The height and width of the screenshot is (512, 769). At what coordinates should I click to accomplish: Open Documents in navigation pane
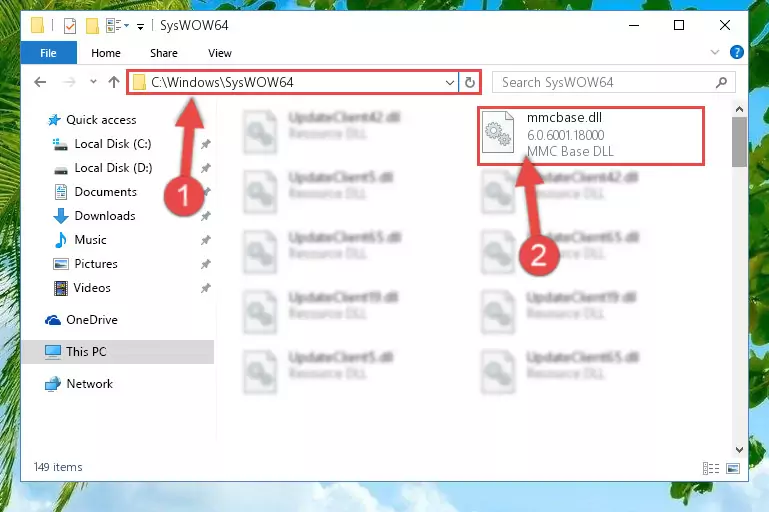pyautogui.click(x=105, y=192)
